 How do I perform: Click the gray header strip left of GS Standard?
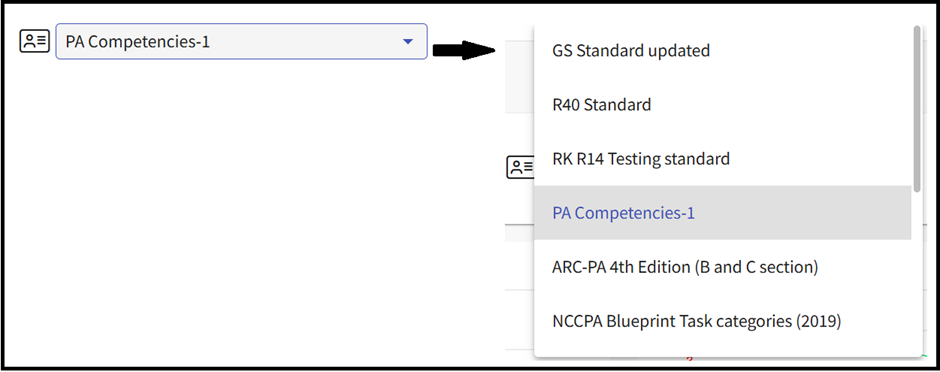click(519, 77)
